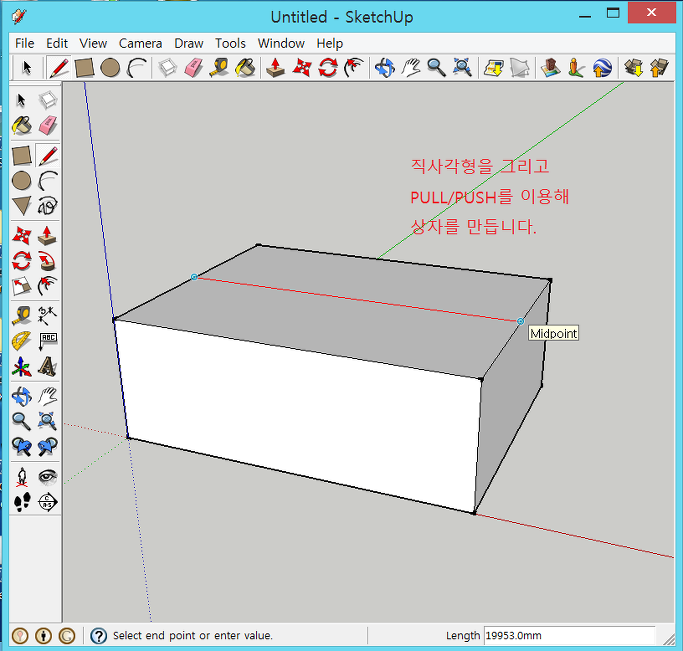
Task: Preview model in Google Earth icon
Action: pos(602,68)
